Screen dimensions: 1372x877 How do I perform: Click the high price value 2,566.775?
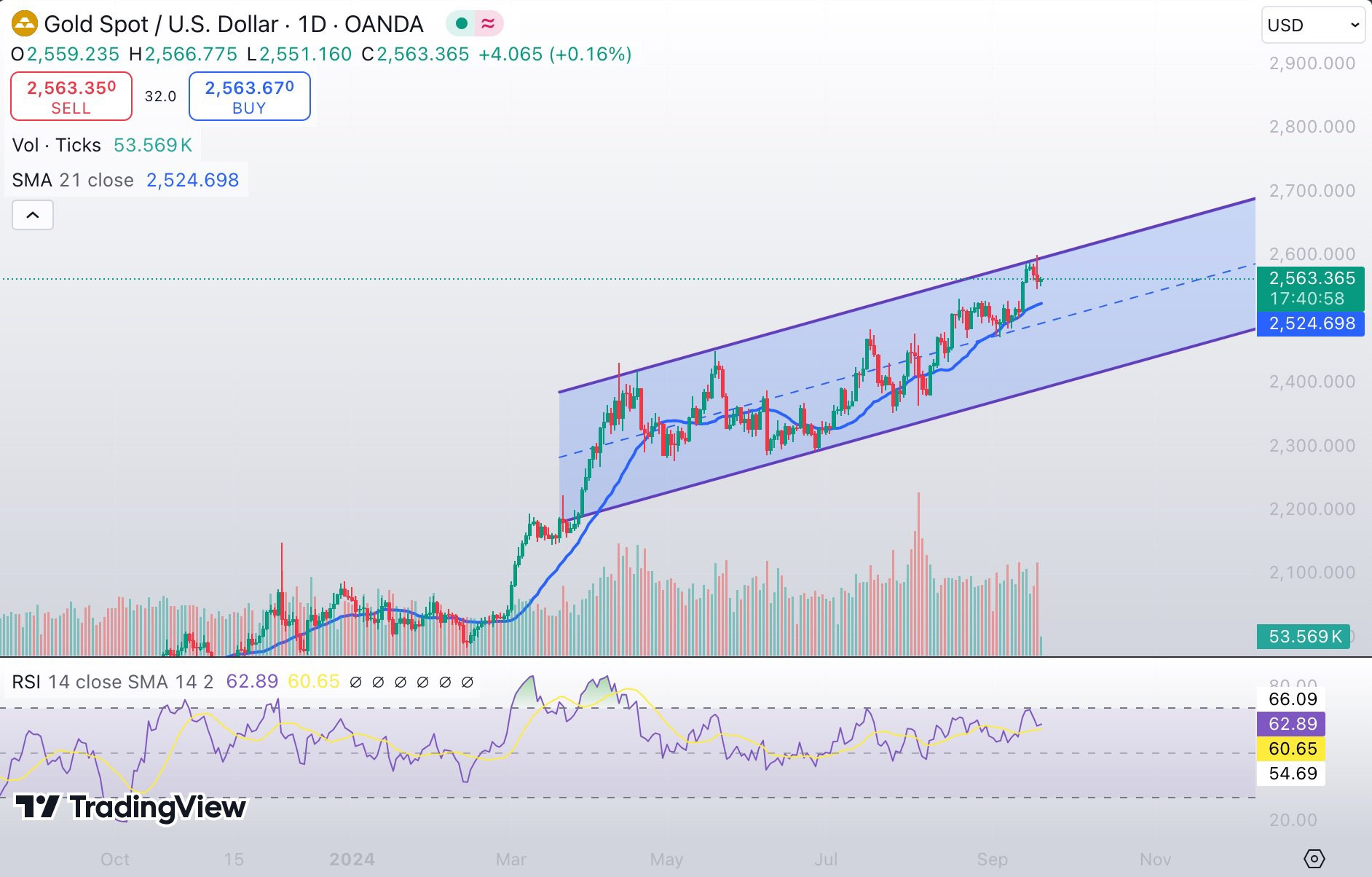coord(191,55)
